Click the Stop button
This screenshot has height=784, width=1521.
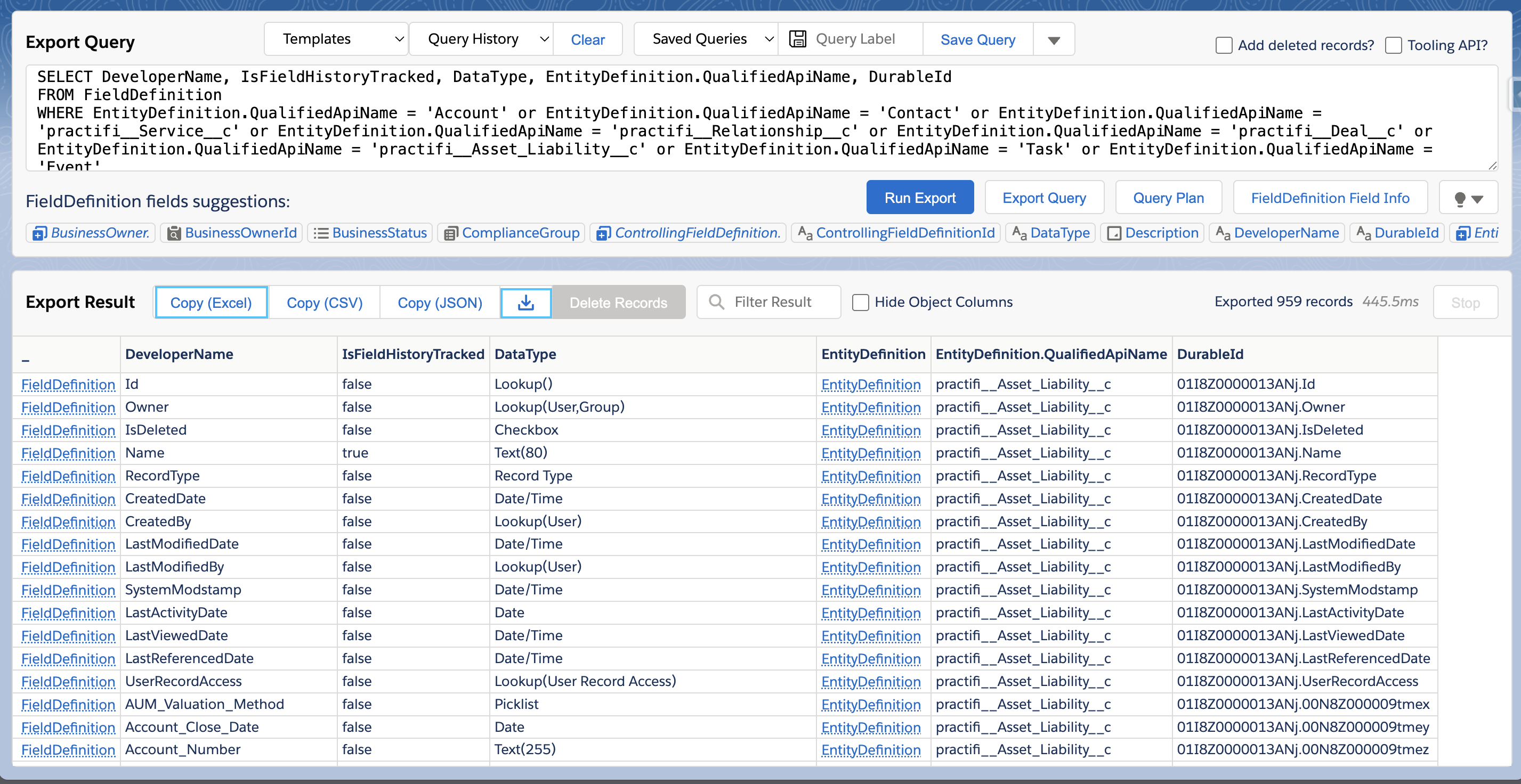[x=1465, y=303]
